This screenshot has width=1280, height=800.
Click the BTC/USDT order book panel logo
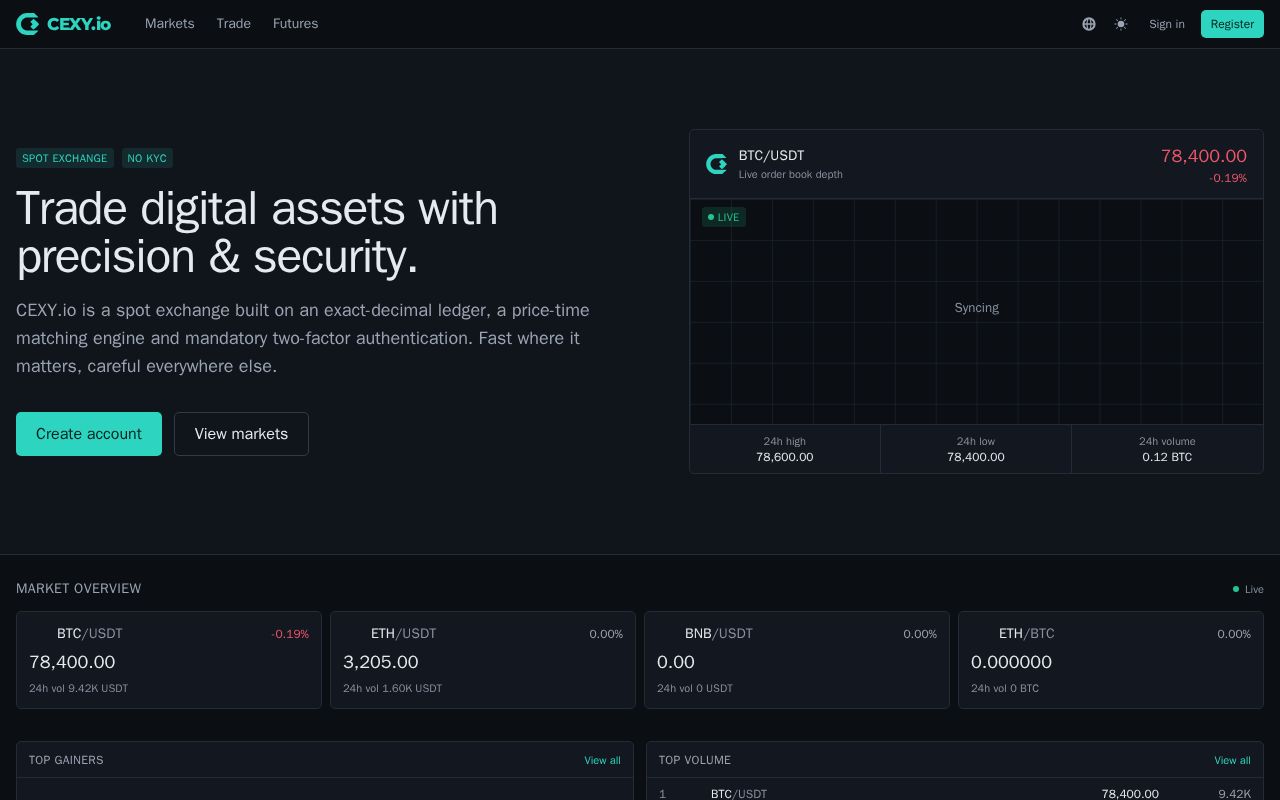pyautogui.click(x=716, y=164)
